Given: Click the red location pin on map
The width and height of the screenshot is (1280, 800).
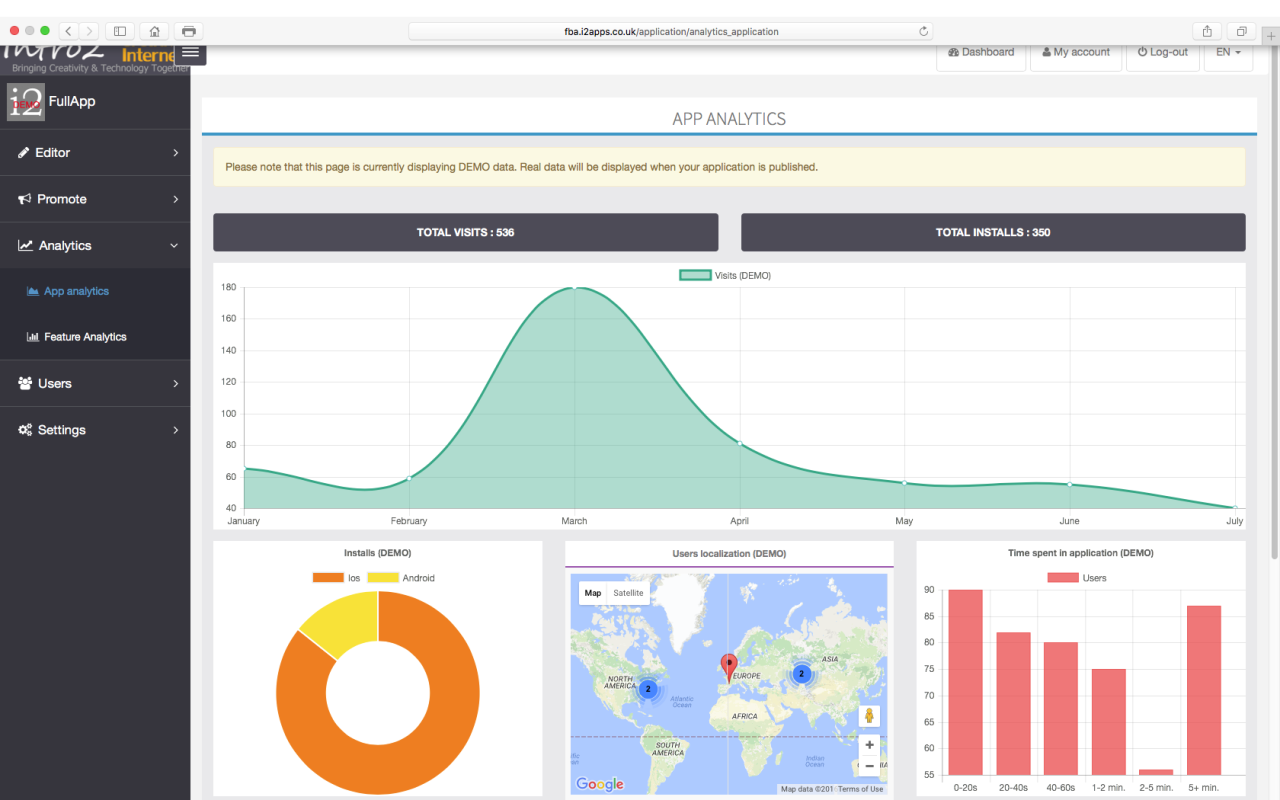Looking at the screenshot, I should click(x=729, y=666).
